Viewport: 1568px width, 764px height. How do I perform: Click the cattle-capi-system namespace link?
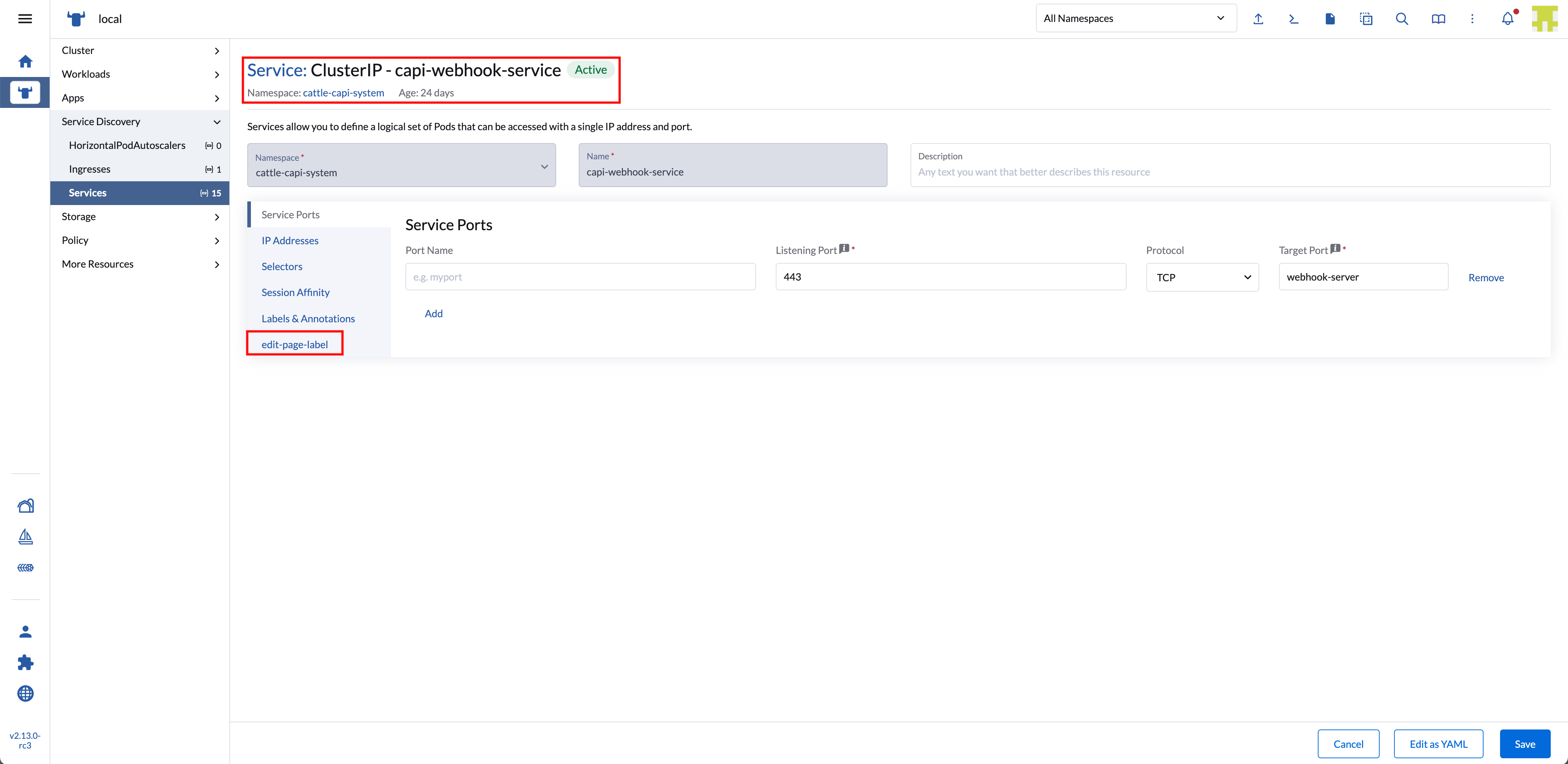[x=343, y=92]
